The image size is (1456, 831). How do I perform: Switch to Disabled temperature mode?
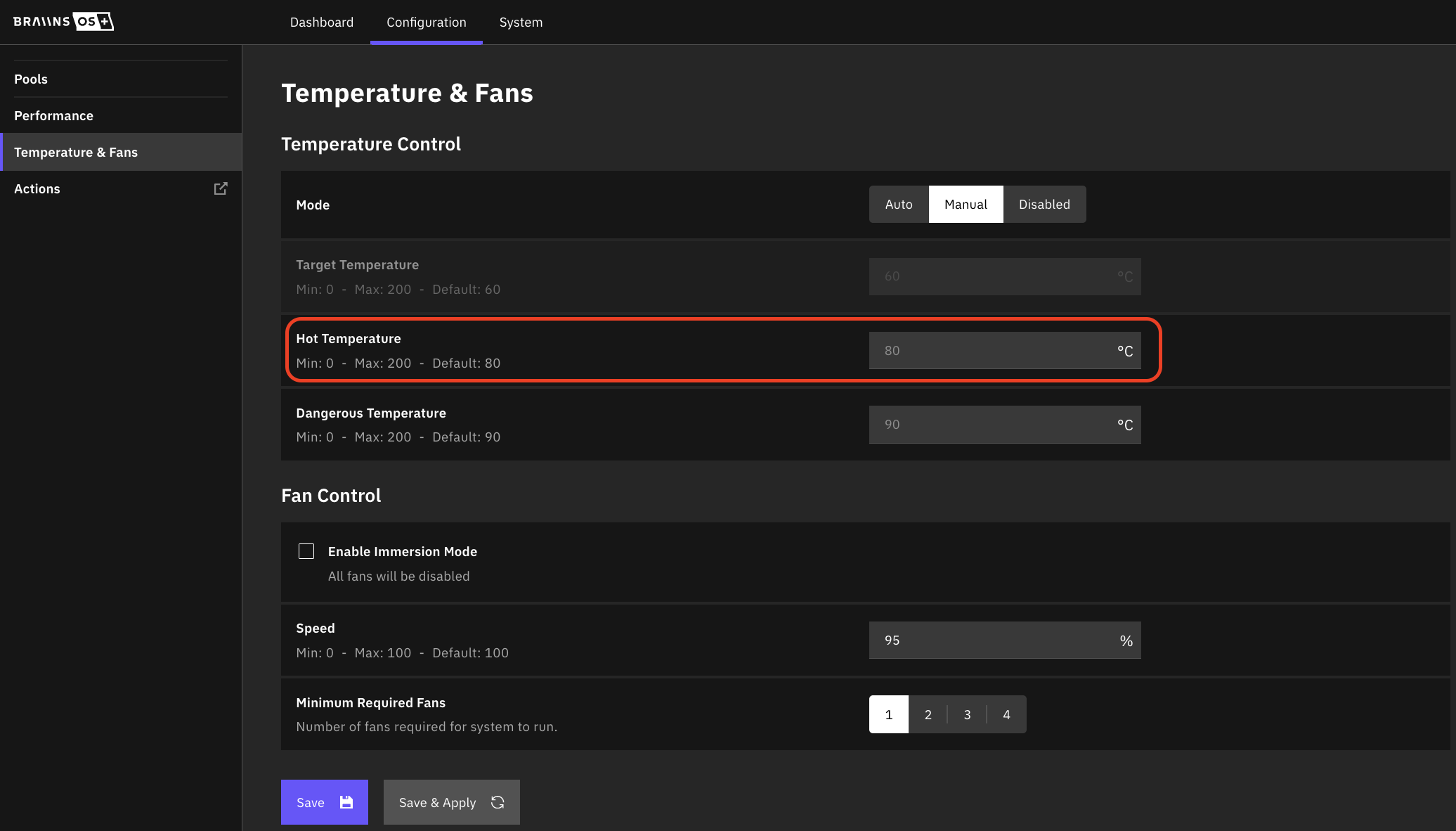[1044, 204]
